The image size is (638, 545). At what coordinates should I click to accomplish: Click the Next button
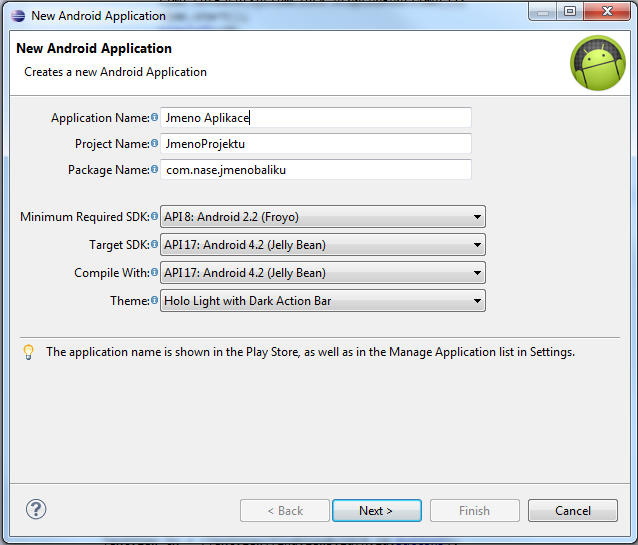(377, 510)
